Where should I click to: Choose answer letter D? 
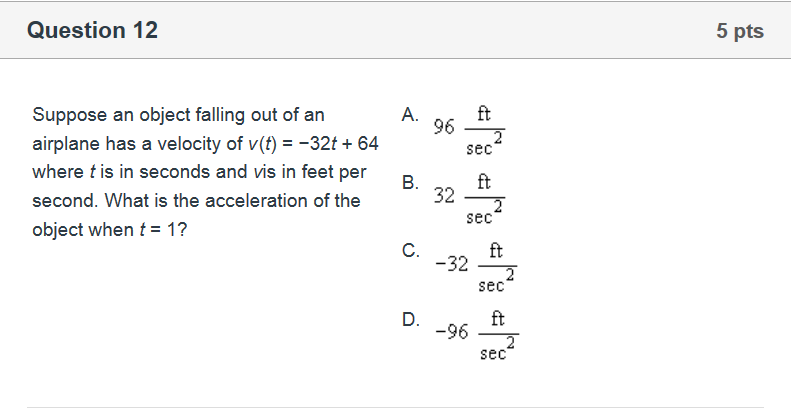click(x=411, y=320)
